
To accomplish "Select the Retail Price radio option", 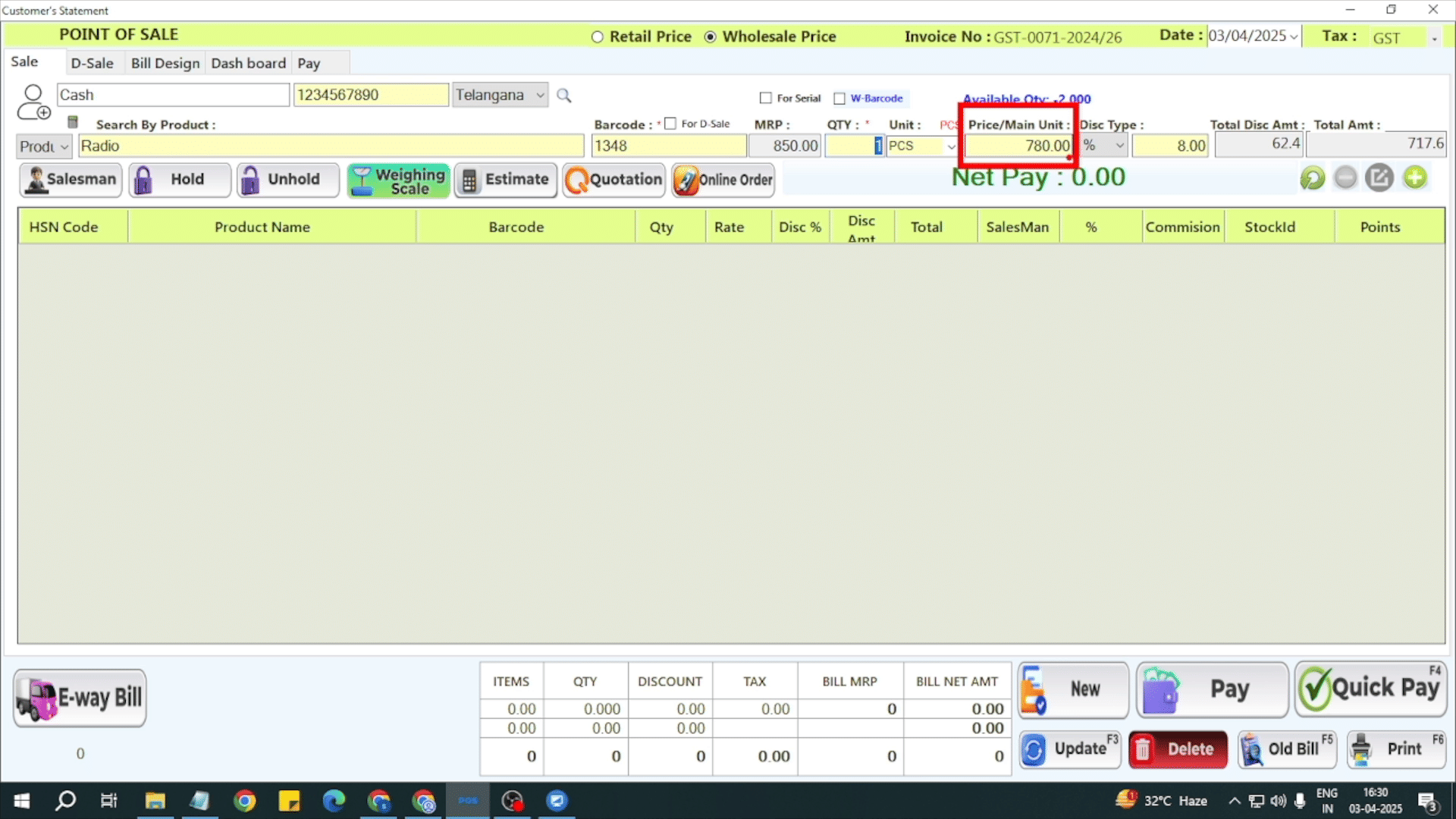I will click(x=598, y=37).
